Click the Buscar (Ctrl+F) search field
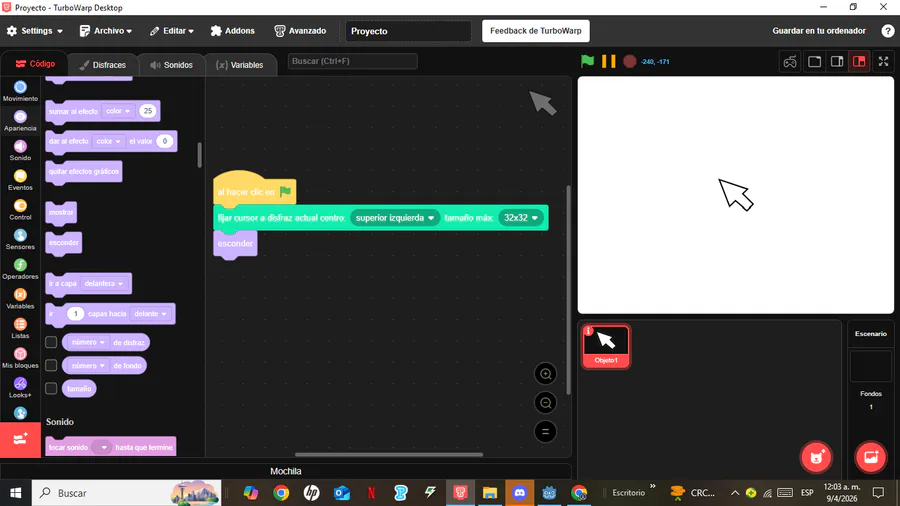The height and width of the screenshot is (506, 900). 352,61
